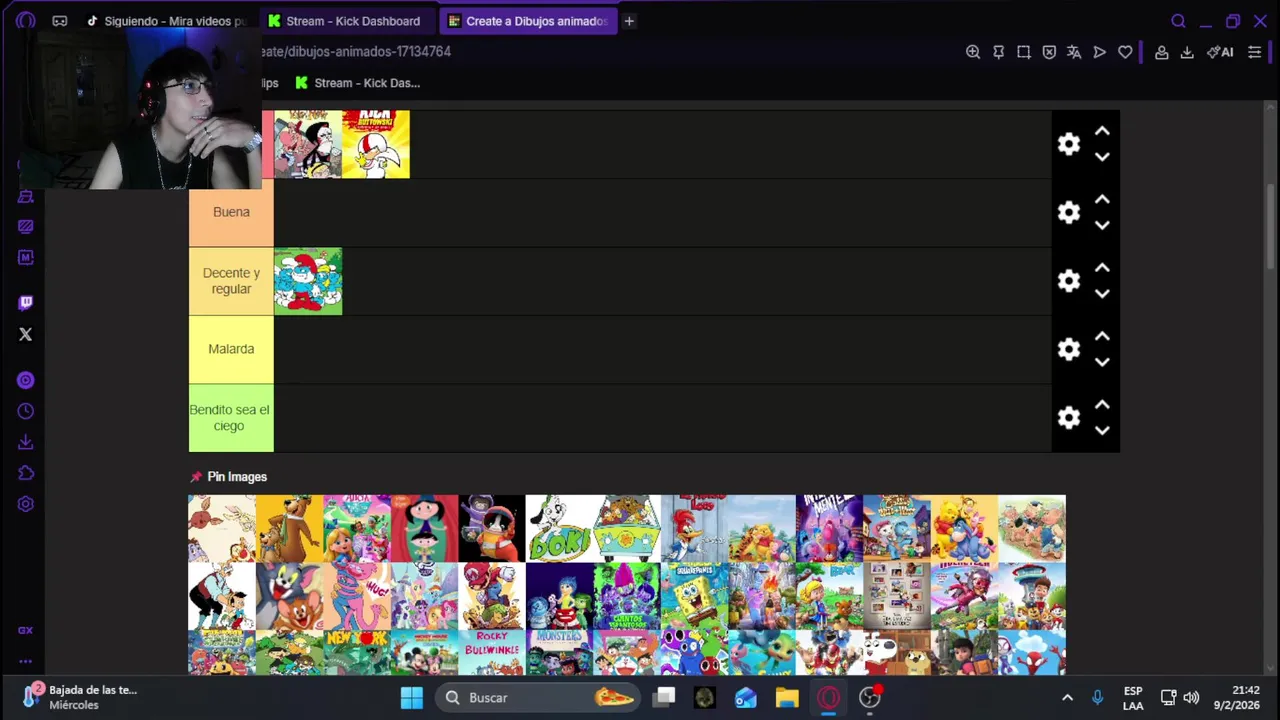Open the browser tab search icon
The height and width of the screenshot is (720, 1280).
tap(1178, 21)
